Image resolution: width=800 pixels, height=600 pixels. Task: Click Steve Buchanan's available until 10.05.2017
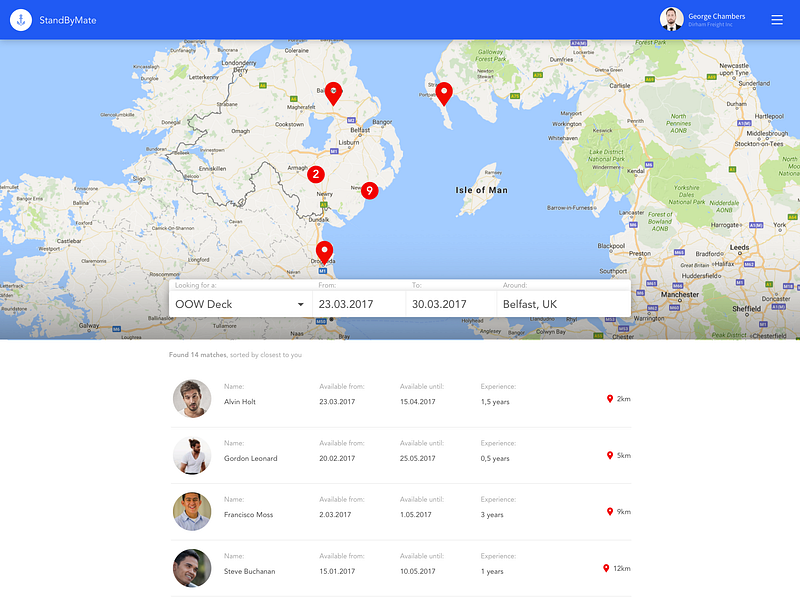tap(418, 571)
